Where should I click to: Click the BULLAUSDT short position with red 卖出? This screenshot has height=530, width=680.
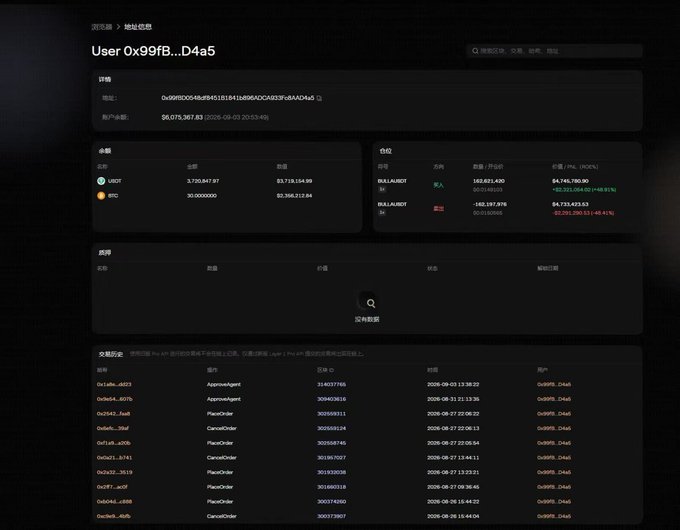coord(392,204)
